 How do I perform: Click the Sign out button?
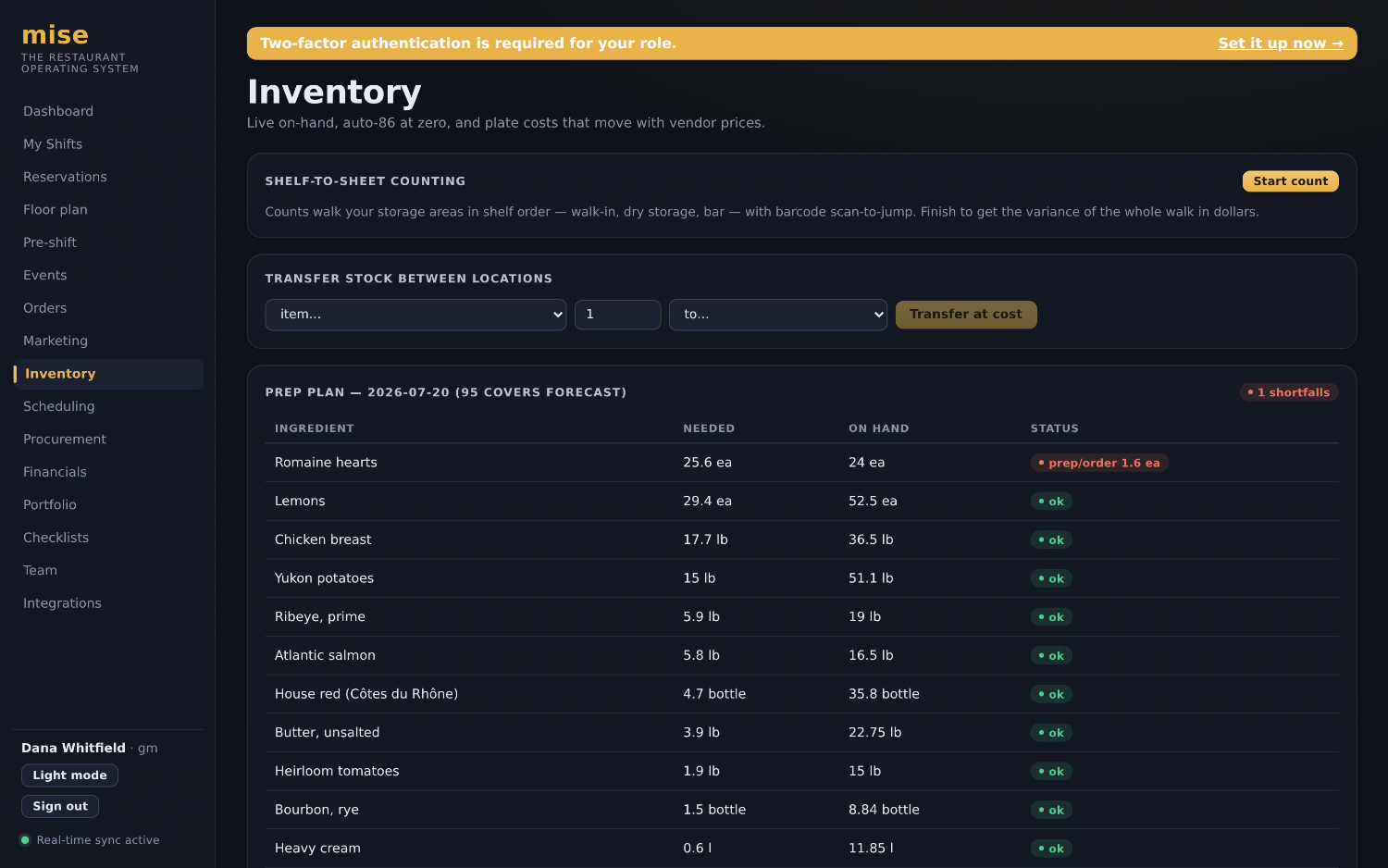pyautogui.click(x=60, y=807)
